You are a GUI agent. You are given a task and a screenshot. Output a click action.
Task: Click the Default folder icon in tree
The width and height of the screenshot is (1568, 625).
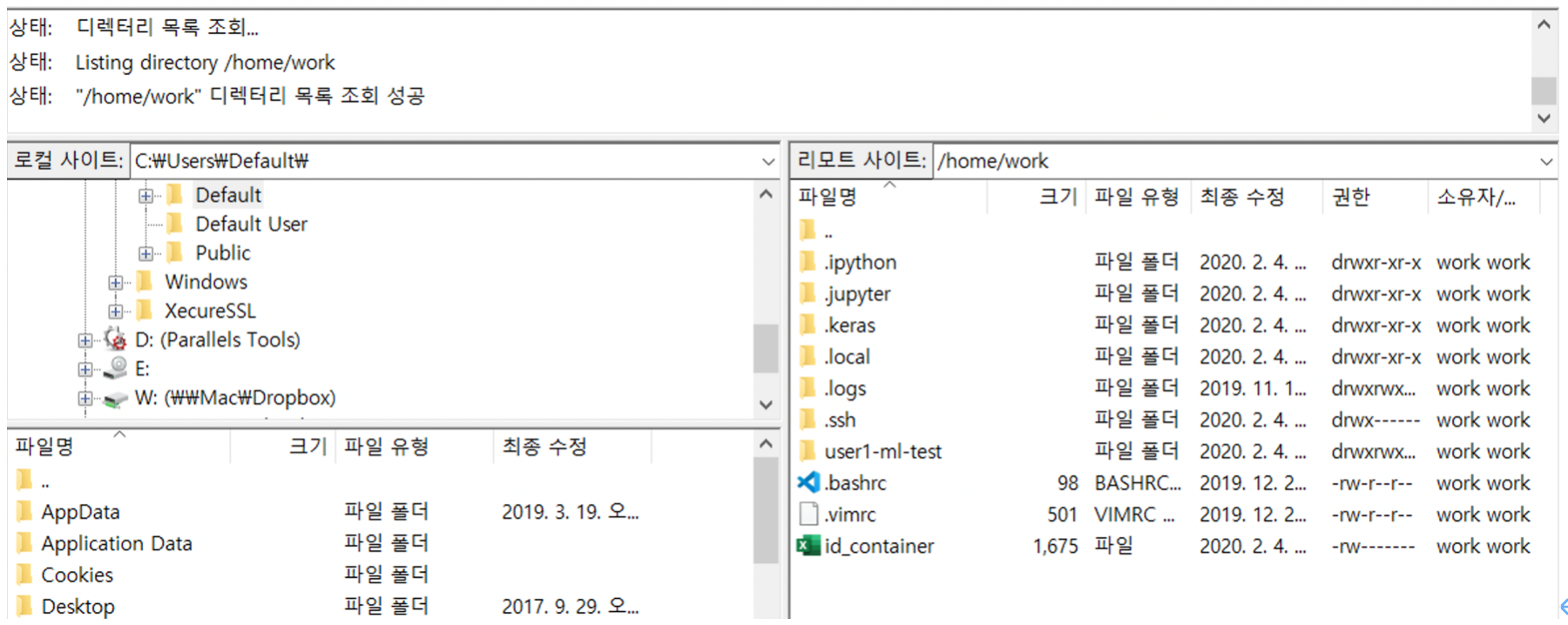[175, 194]
